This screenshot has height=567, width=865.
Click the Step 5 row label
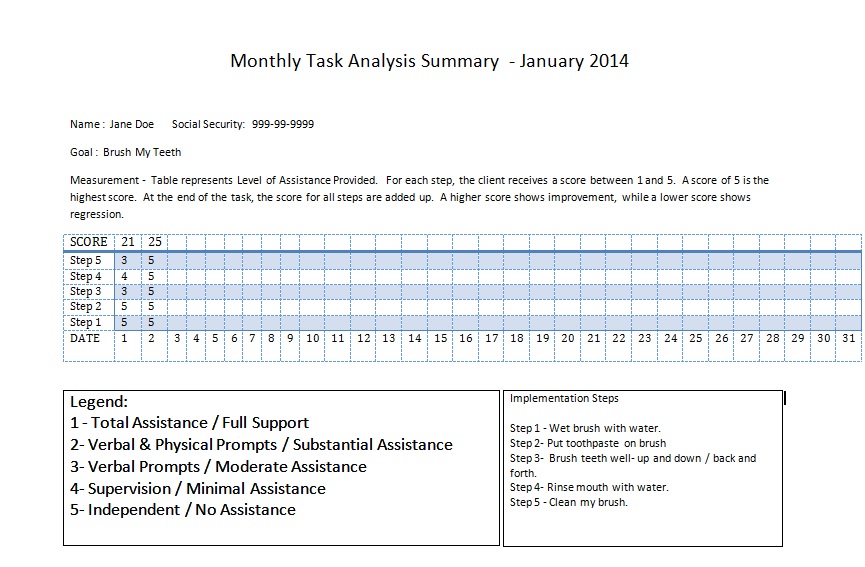click(86, 260)
